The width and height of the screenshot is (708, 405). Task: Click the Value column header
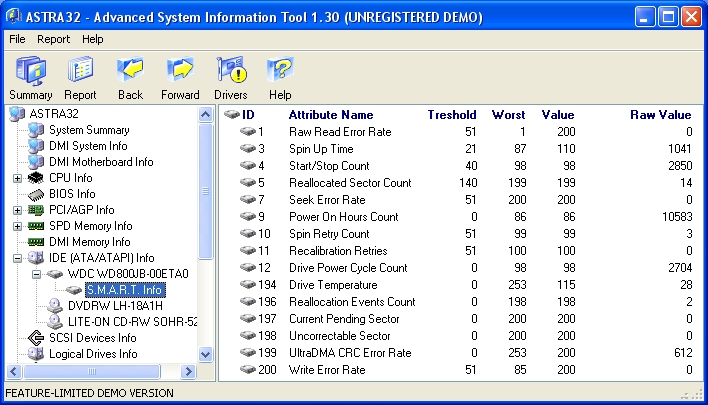(558, 115)
